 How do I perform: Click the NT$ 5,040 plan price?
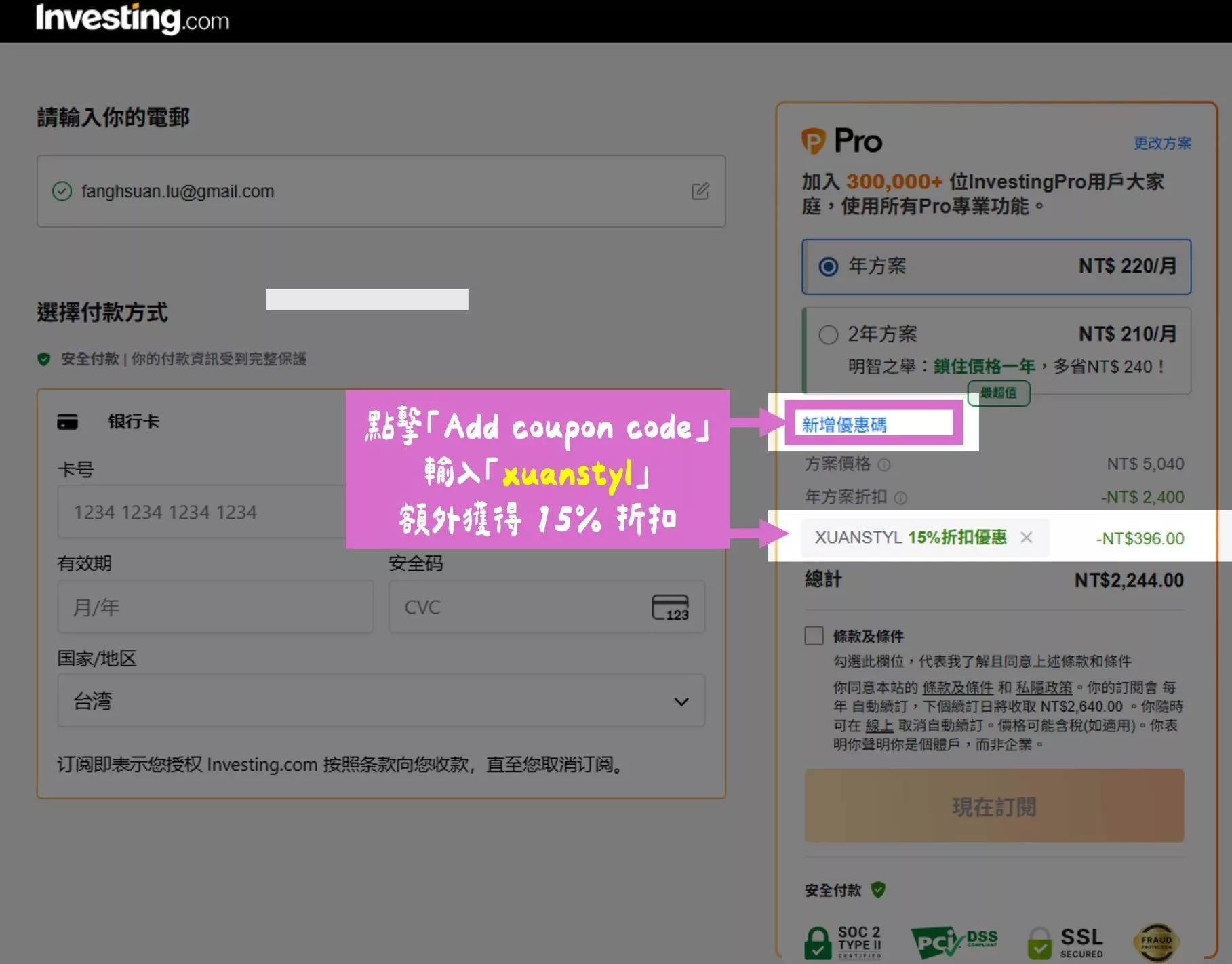click(1145, 464)
